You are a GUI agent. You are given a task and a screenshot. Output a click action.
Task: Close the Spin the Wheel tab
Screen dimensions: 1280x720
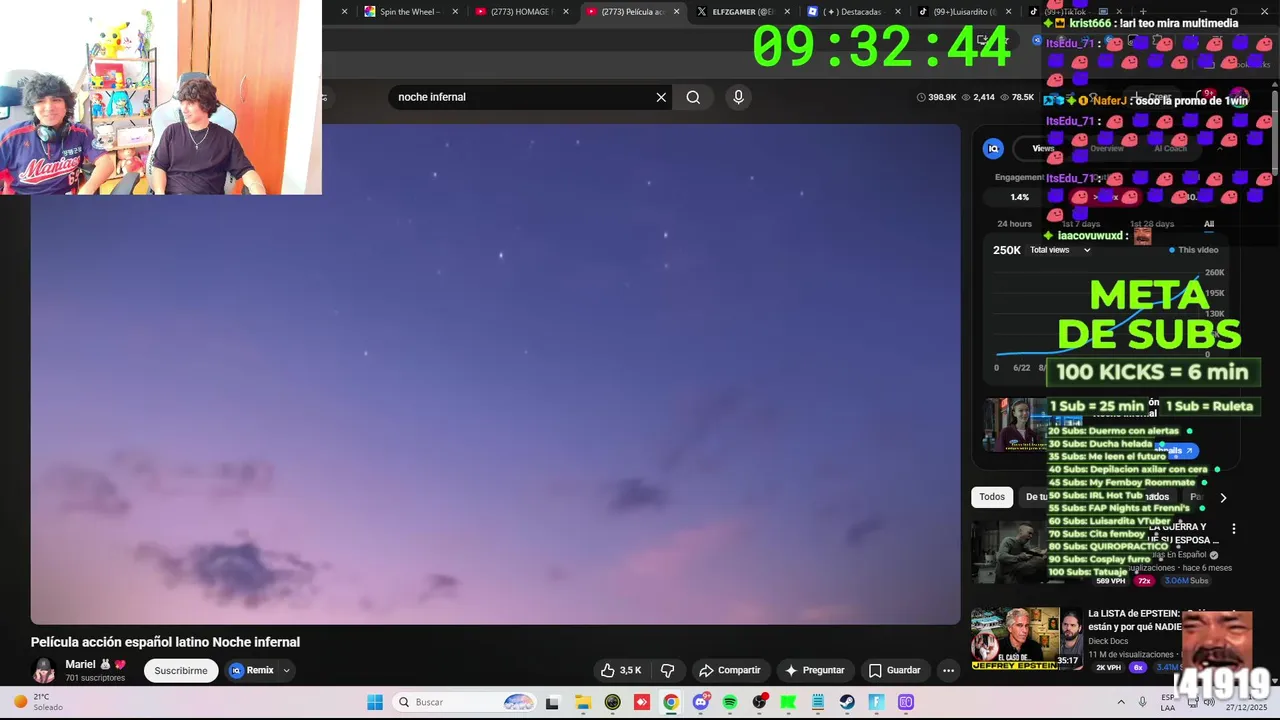point(455,12)
